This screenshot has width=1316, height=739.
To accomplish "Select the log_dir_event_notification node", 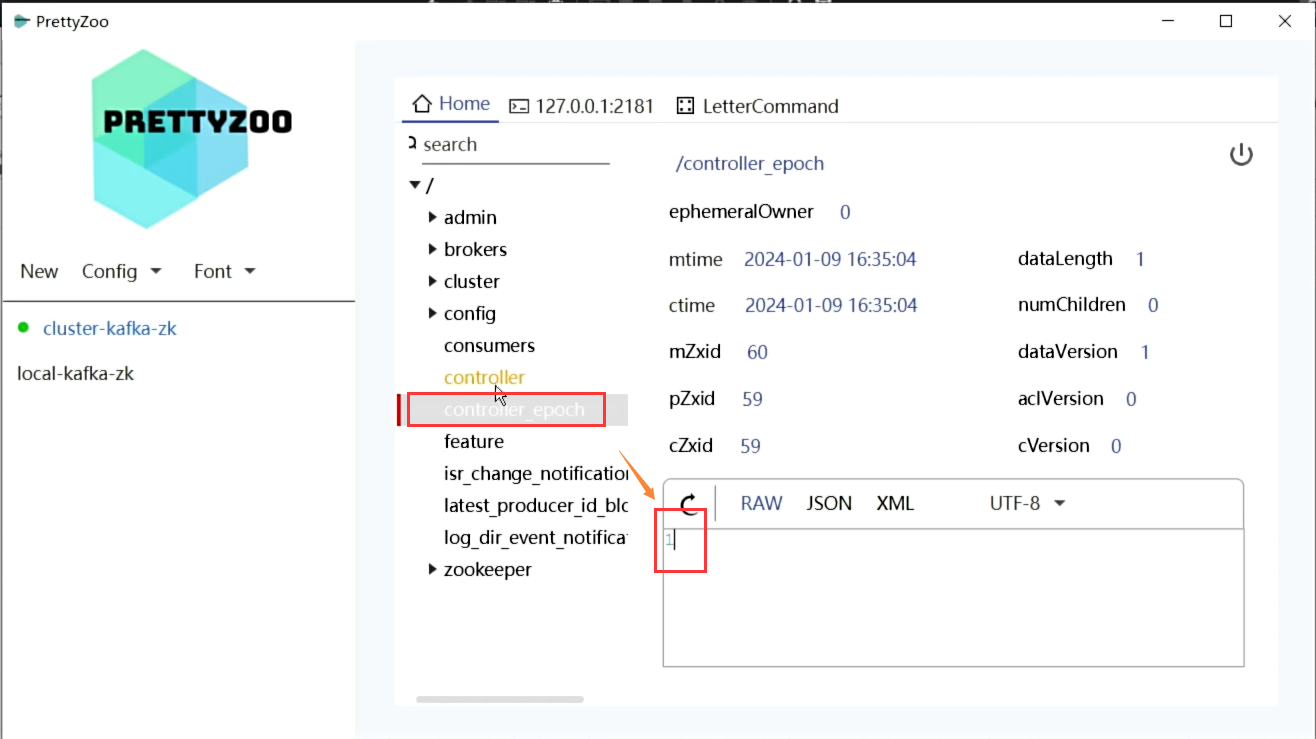I will (x=535, y=537).
